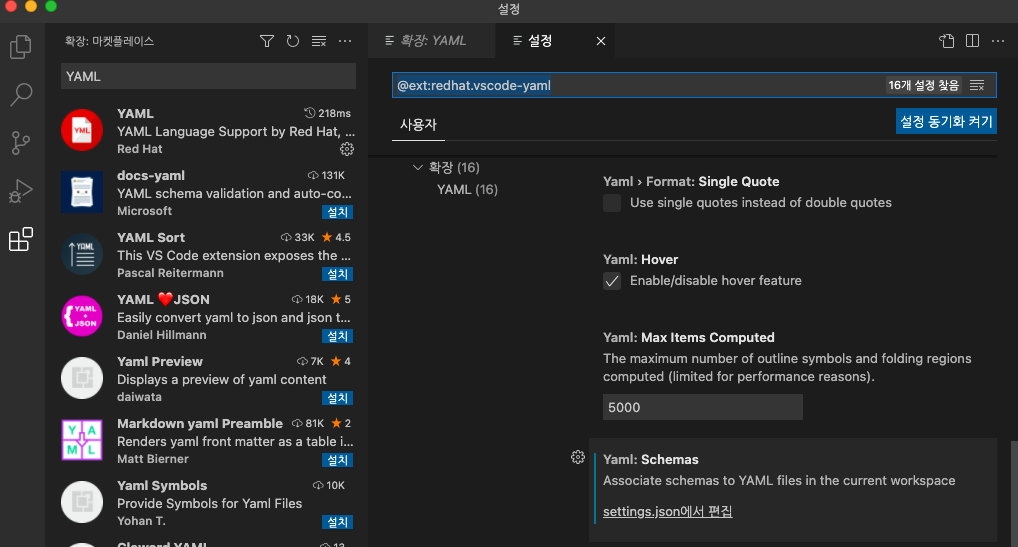1018x547 pixels.
Task: Click the Matt Bierner publisher name
Action: coord(153,459)
